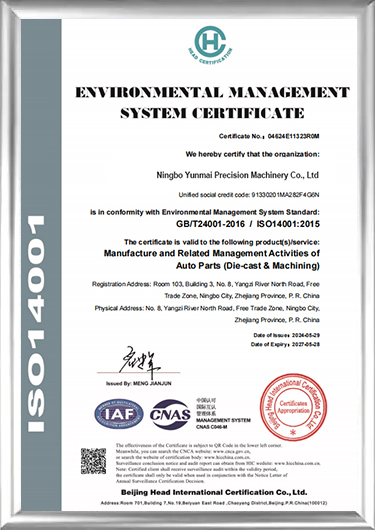This screenshot has height=530, width=375.
Task: Click Beijing Head International Certification Co., Ltd. footer
Action: coord(214,492)
